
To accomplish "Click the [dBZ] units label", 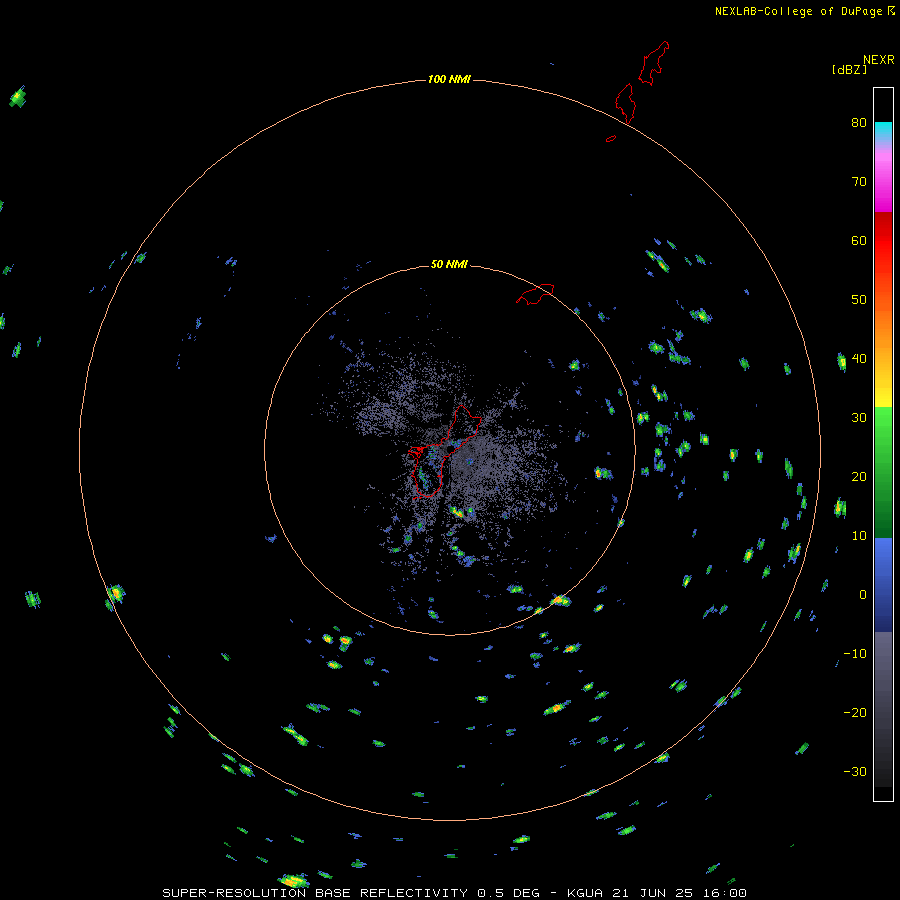I will coord(849,70).
